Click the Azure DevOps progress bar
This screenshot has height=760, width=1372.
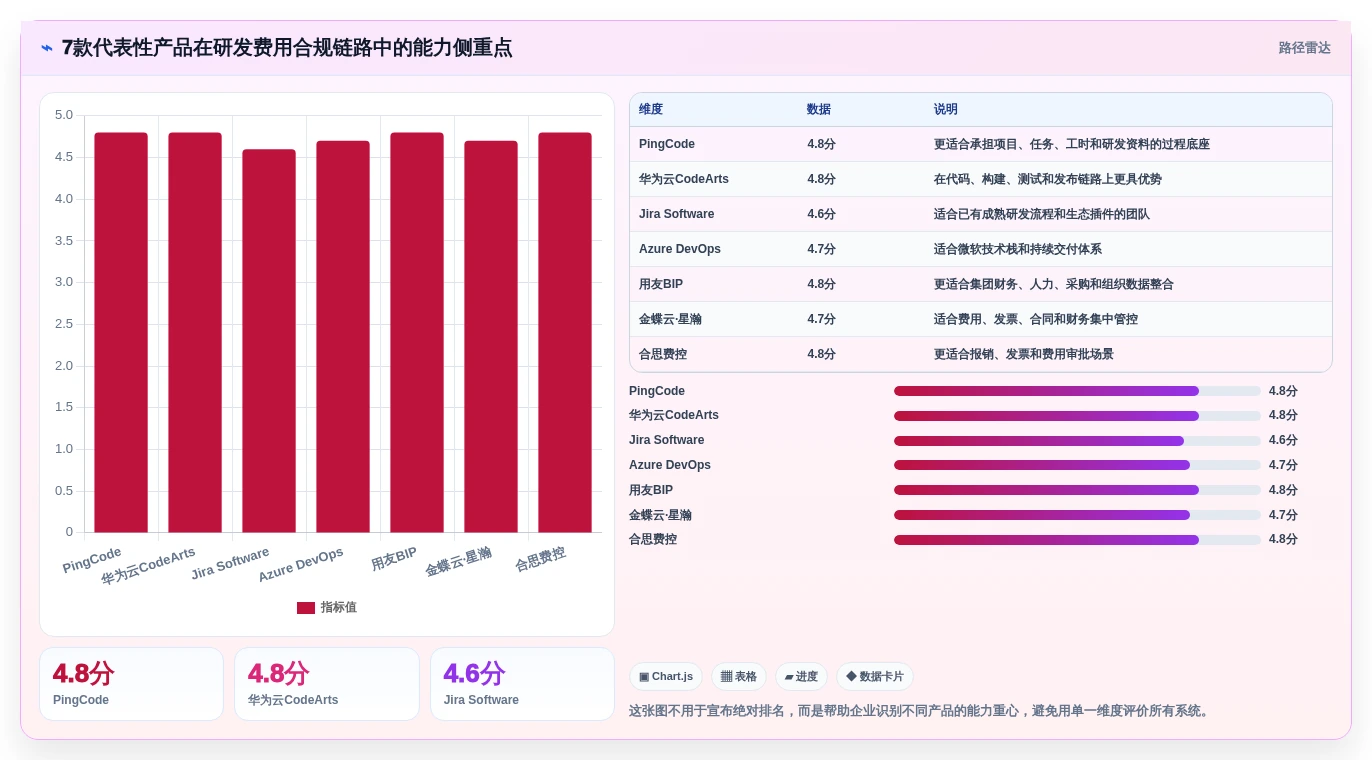[x=1077, y=465]
